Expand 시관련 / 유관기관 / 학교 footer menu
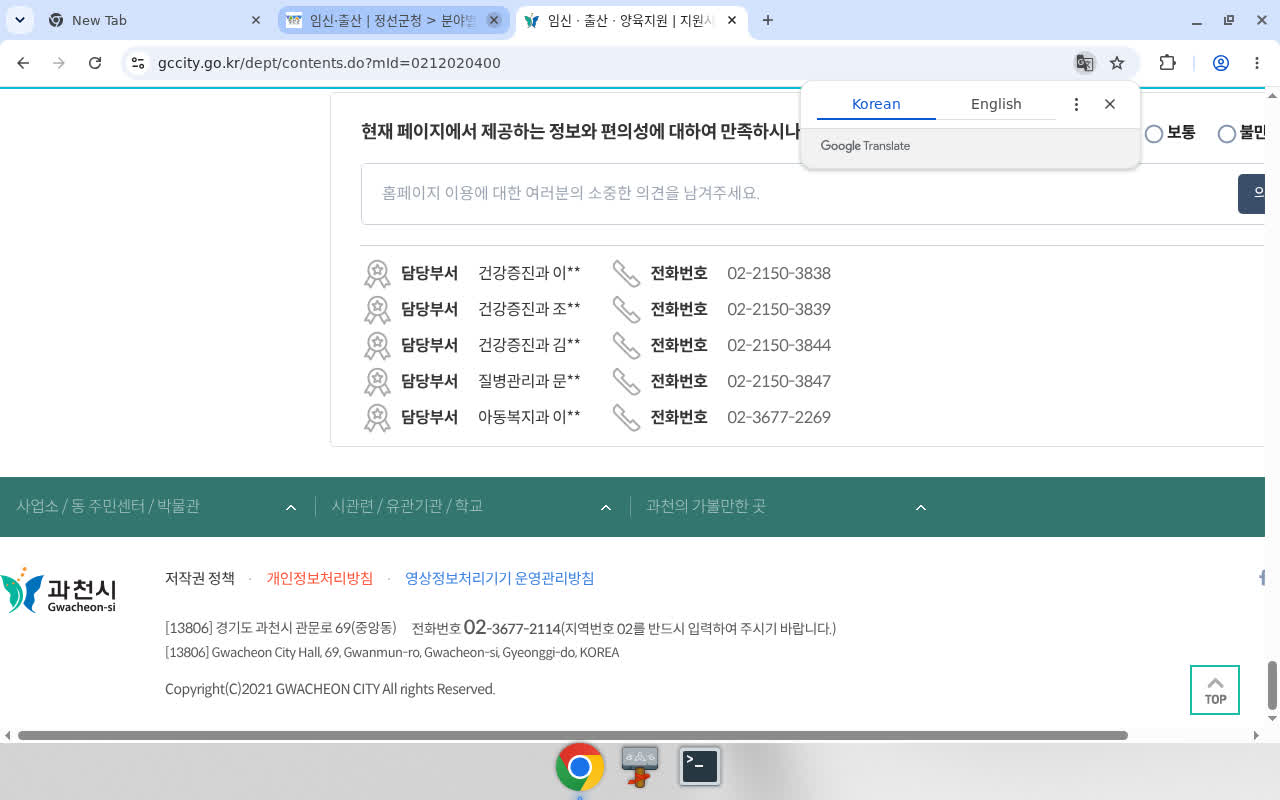 tap(471, 507)
